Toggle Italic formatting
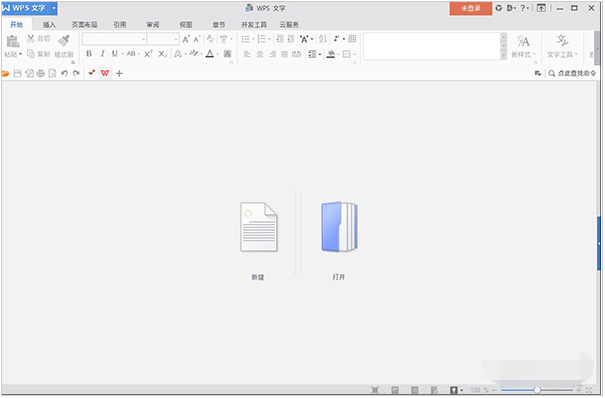This screenshot has height=398, width=605. (x=102, y=54)
